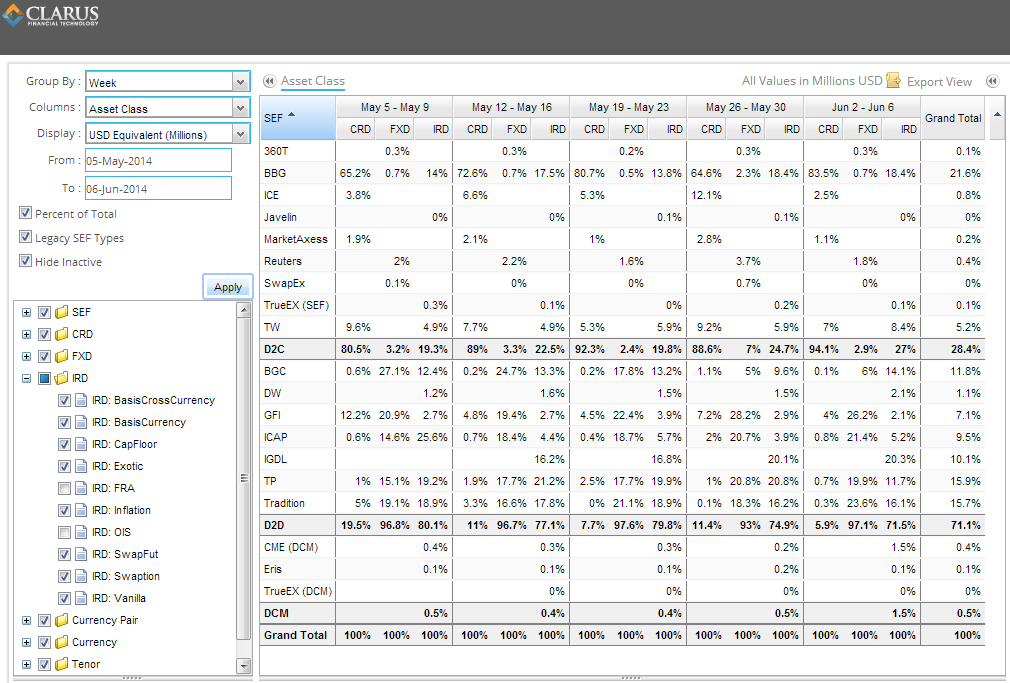Screen dimensions: 1010x683
Task: Click document icon for IRD: Exotic
Action: (x=81, y=466)
